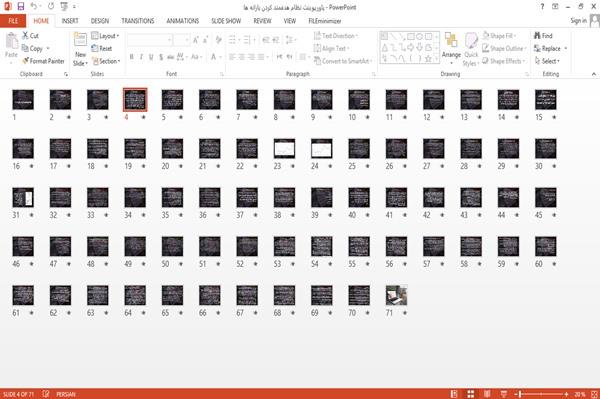The height and width of the screenshot is (399, 600).
Task: Clear all text formatting
Action: click(x=219, y=39)
